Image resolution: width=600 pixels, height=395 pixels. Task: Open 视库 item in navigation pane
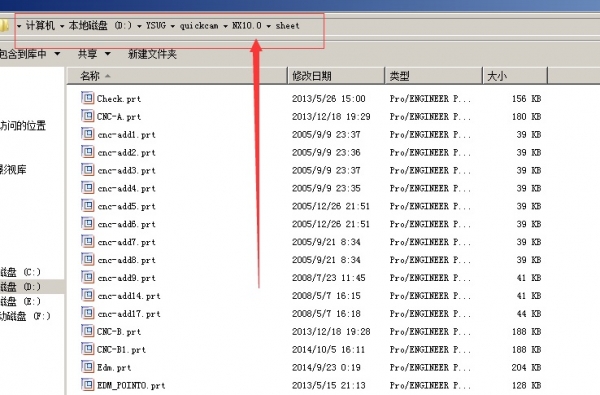(x=13, y=170)
